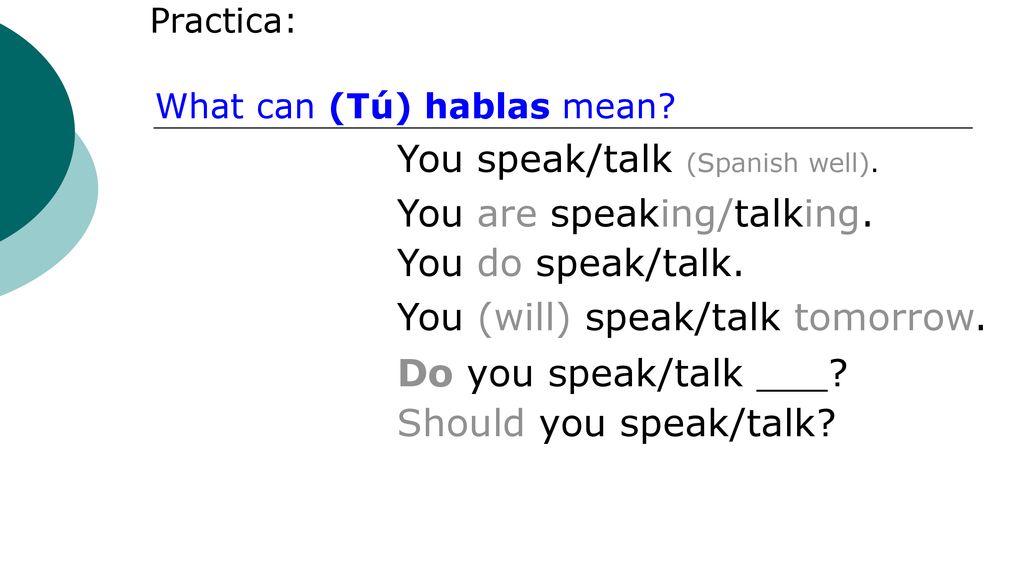Click the bold '(Tú) hablas' phrase

tap(440, 106)
